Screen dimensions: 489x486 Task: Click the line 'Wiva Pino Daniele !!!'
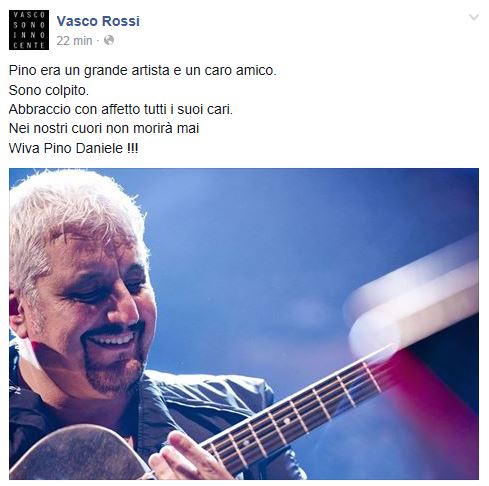click(73, 148)
